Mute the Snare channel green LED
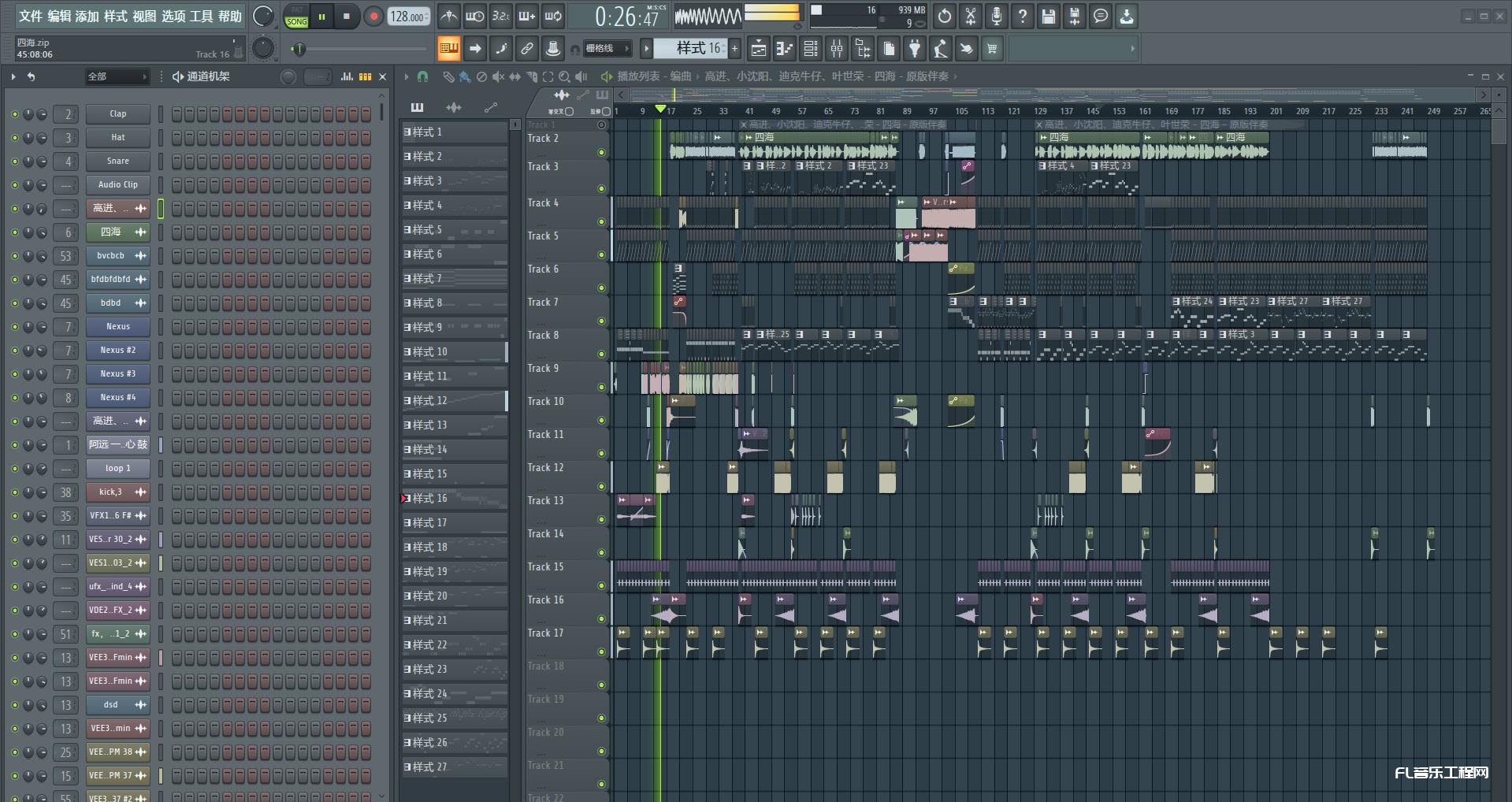1512x802 pixels. tap(14, 162)
